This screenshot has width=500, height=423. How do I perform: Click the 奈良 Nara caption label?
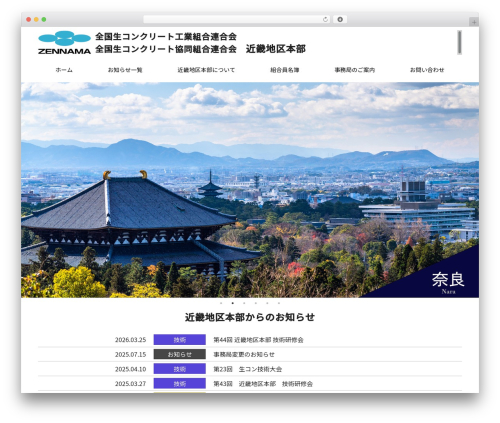(448, 283)
